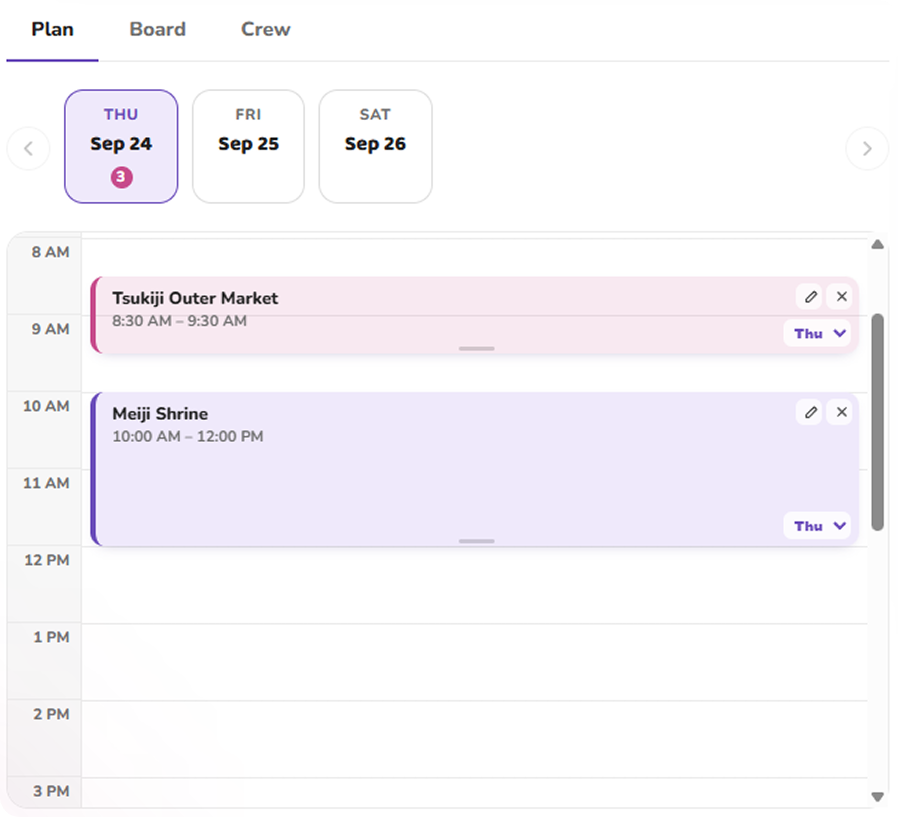898x817 pixels.
Task: Click the 8 AM time label
Action: coord(50,252)
